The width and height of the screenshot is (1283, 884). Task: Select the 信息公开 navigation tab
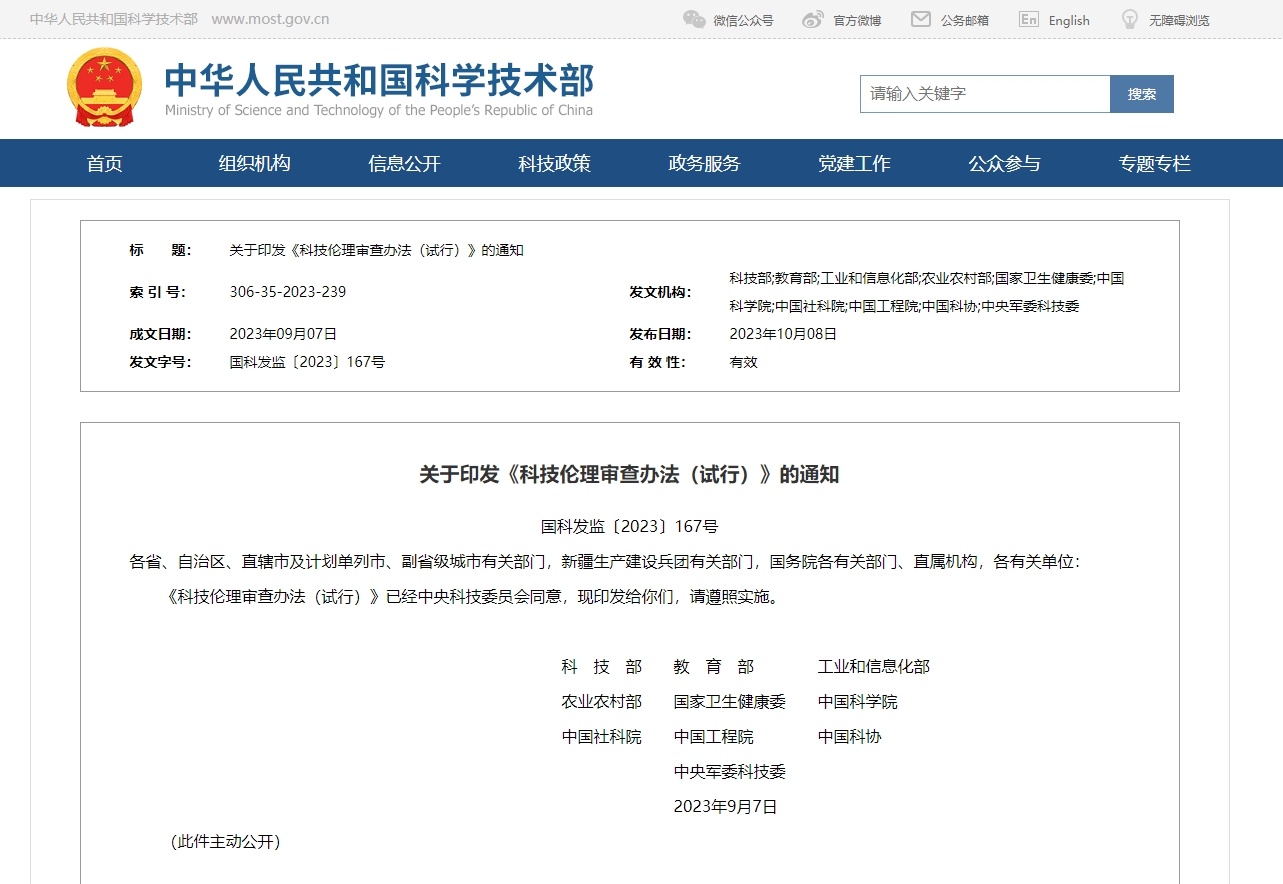[x=404, y=163]
